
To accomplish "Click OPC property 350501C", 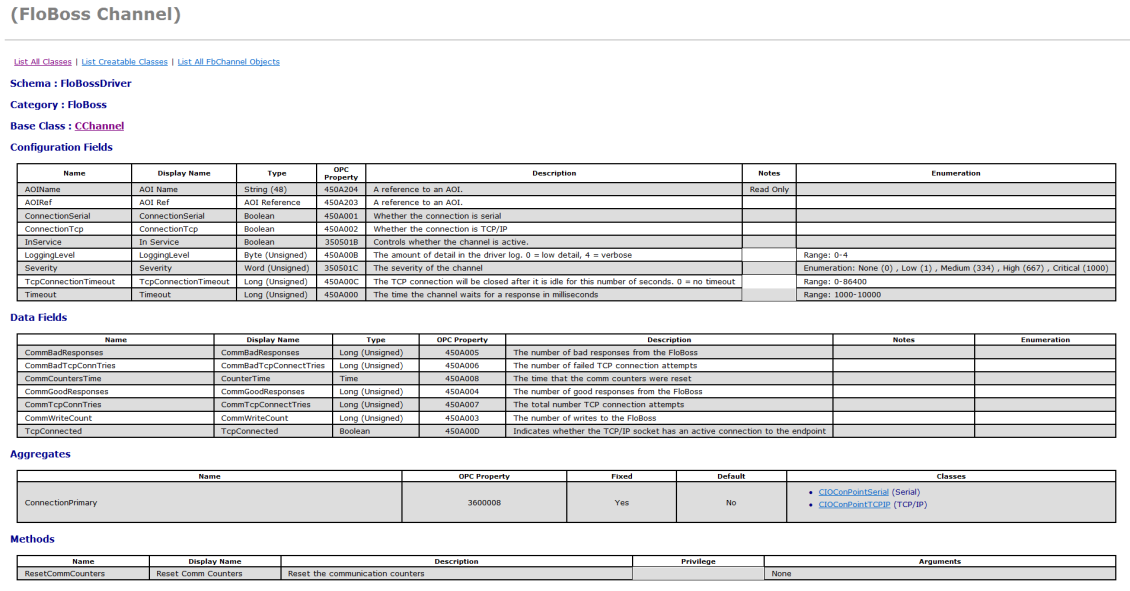I will [341, 268].
